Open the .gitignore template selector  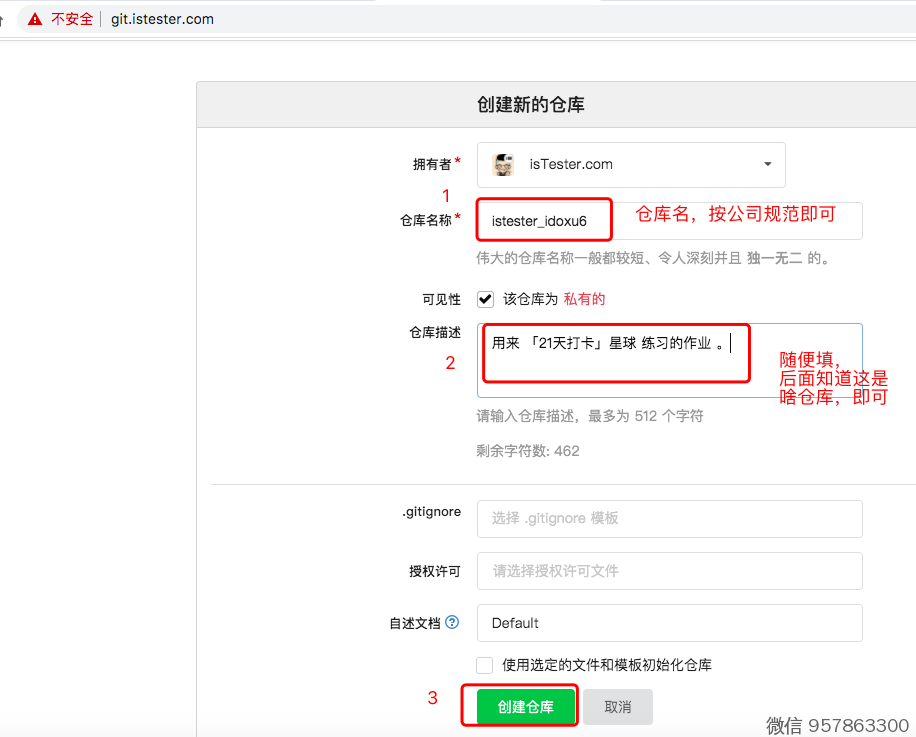click(x=669, y=518)
